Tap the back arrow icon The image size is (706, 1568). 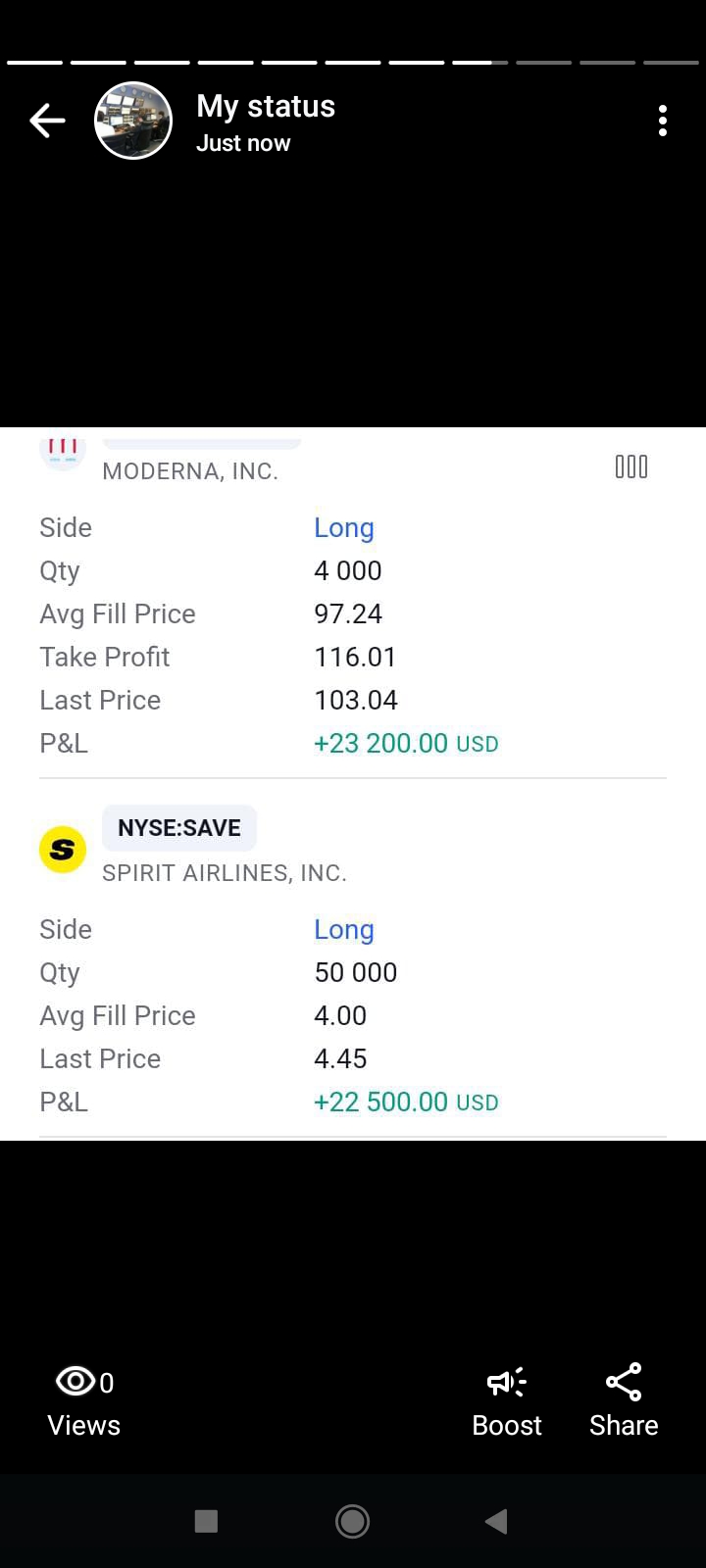(x=47, y=121)
